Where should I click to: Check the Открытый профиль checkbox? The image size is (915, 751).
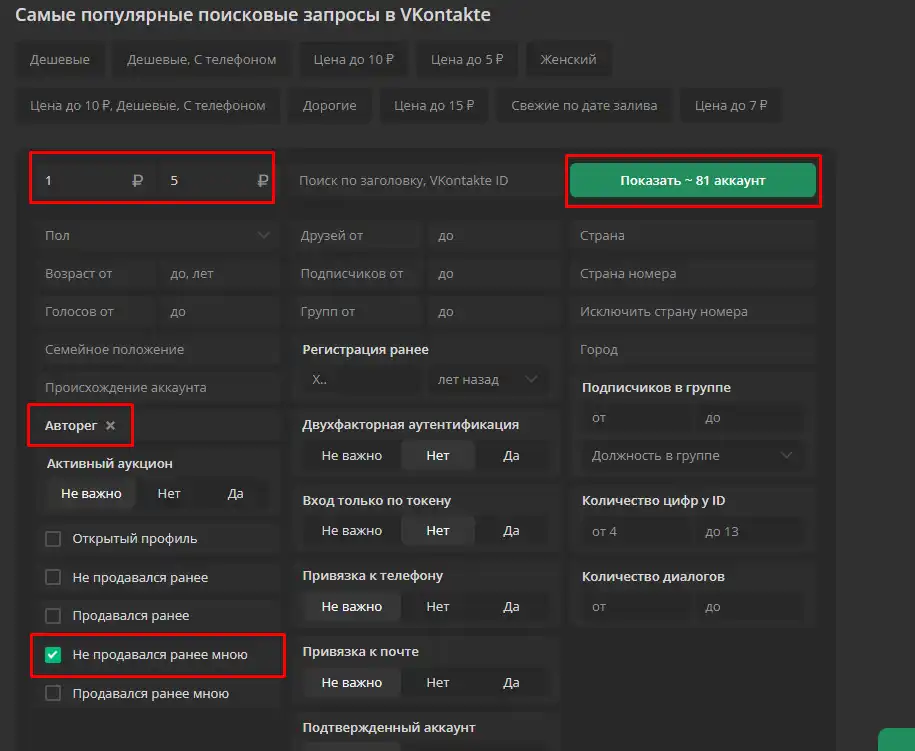[x=54, y=539]
